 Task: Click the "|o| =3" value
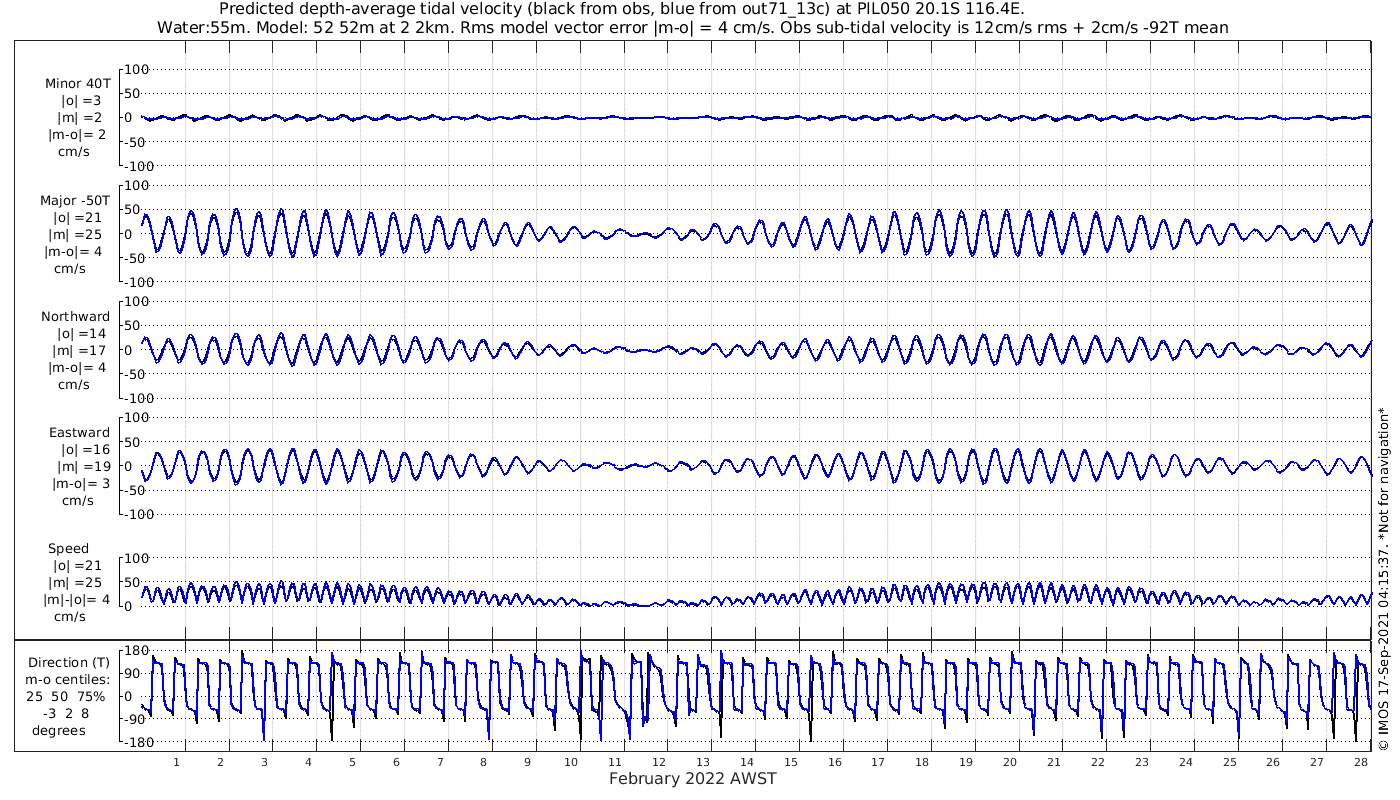point(80,100)
